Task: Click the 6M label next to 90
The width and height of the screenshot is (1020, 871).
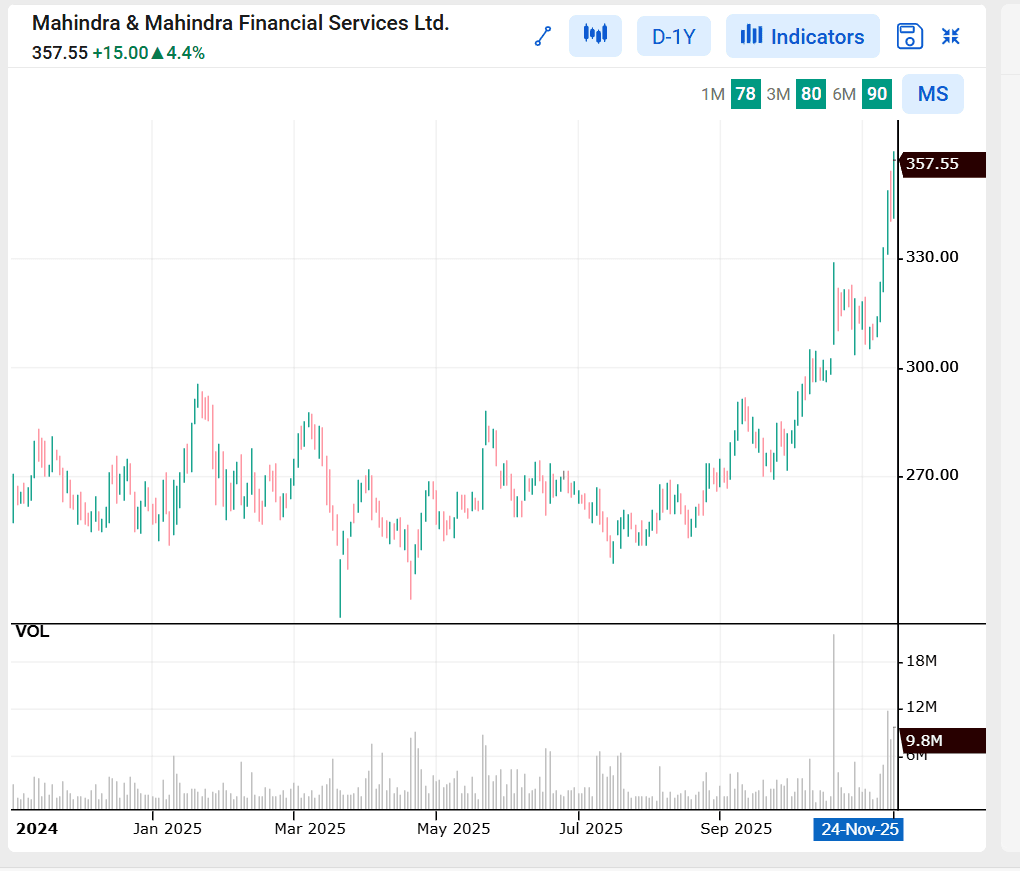Action: click(844, 94)
